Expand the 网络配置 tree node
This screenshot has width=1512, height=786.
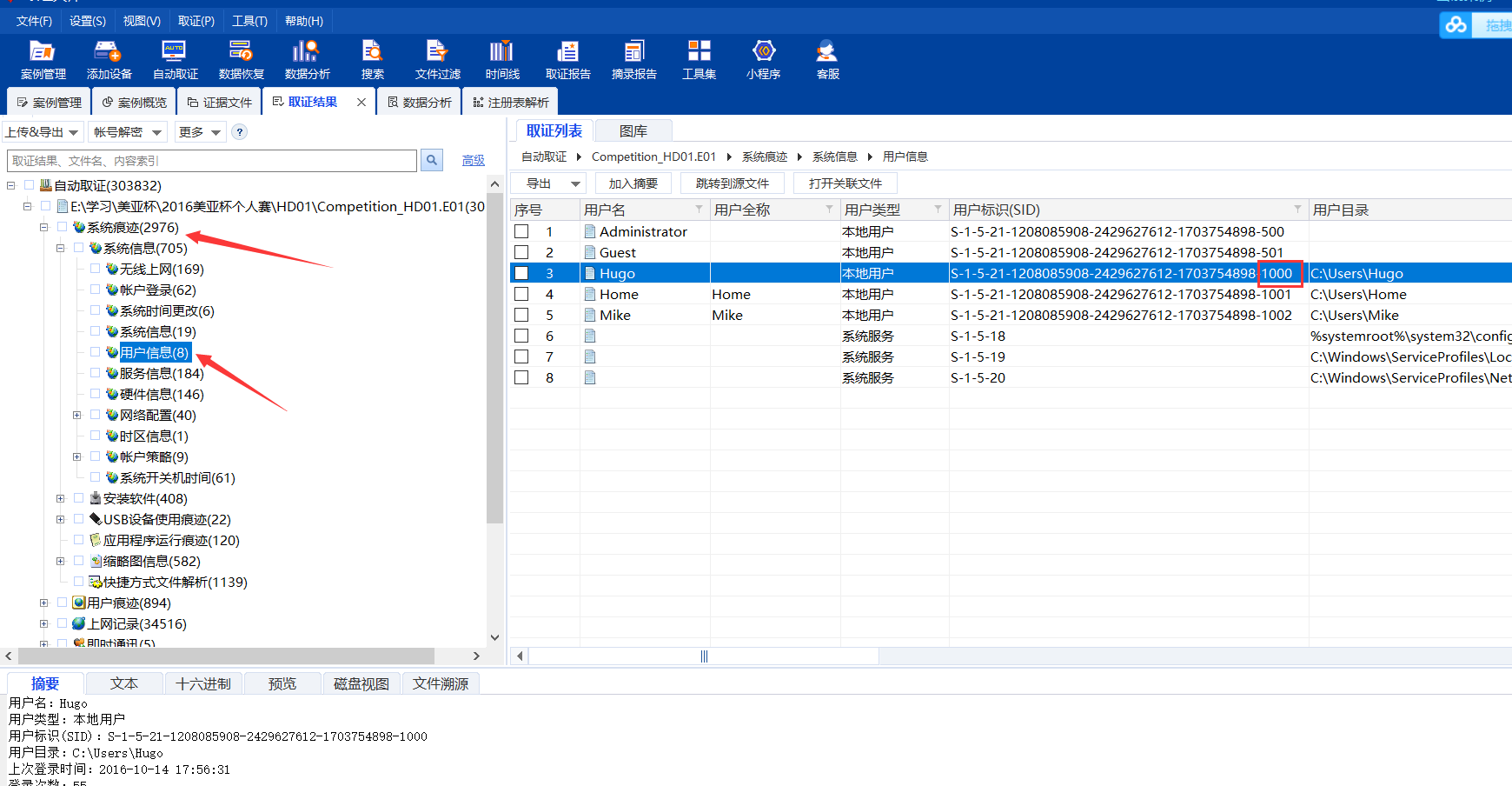[x=76, y=415]
